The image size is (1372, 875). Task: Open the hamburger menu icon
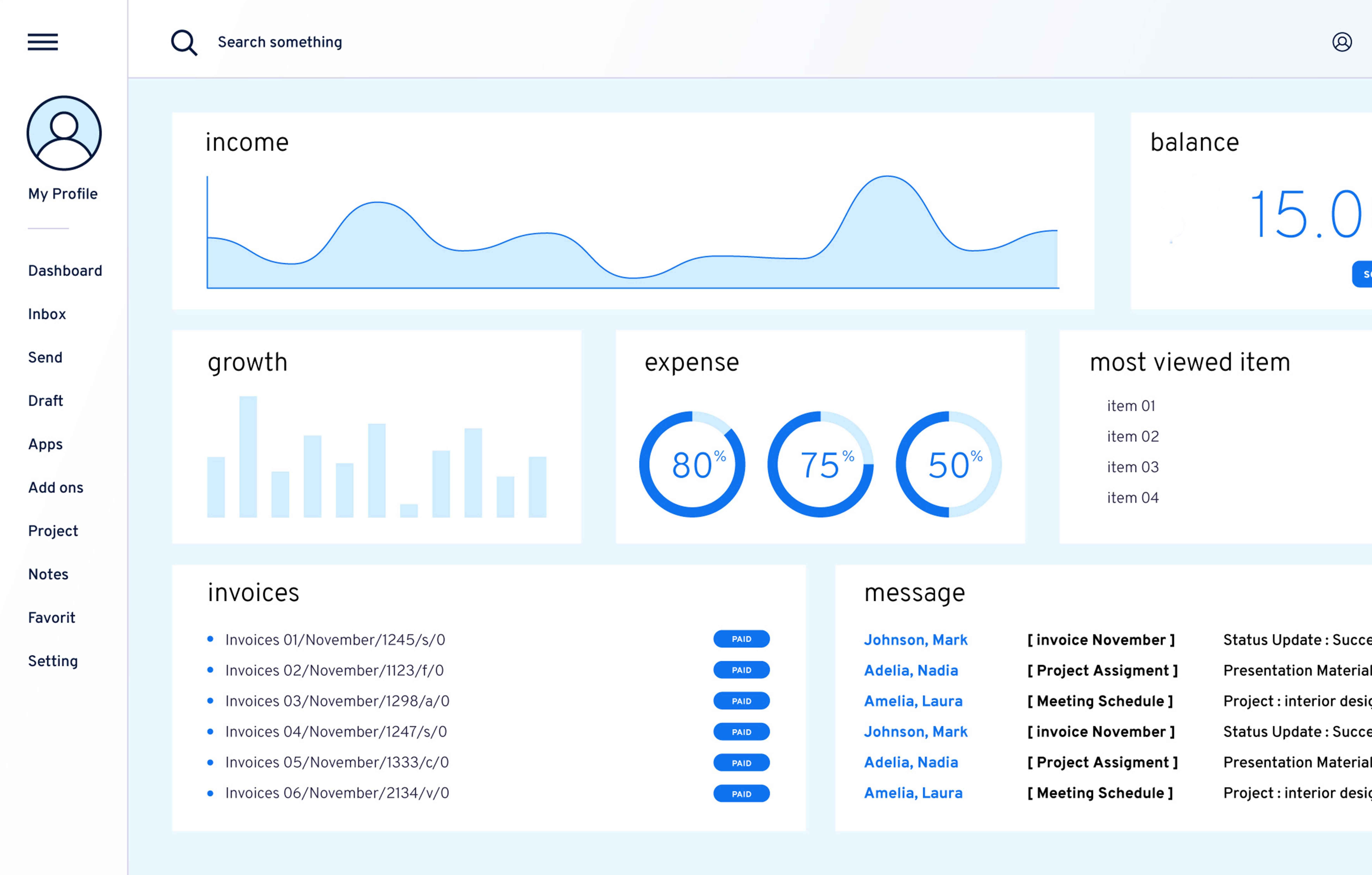tap(43, 42)
